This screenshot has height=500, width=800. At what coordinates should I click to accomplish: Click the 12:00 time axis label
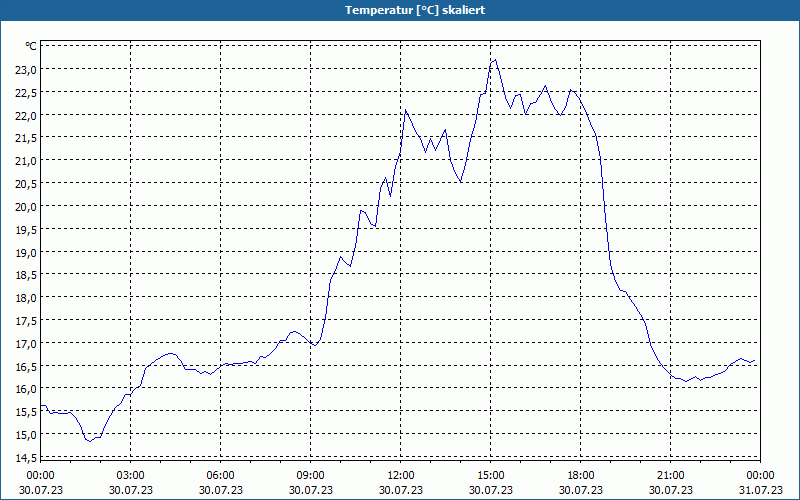pyautogui.click(x=401, y=476)
